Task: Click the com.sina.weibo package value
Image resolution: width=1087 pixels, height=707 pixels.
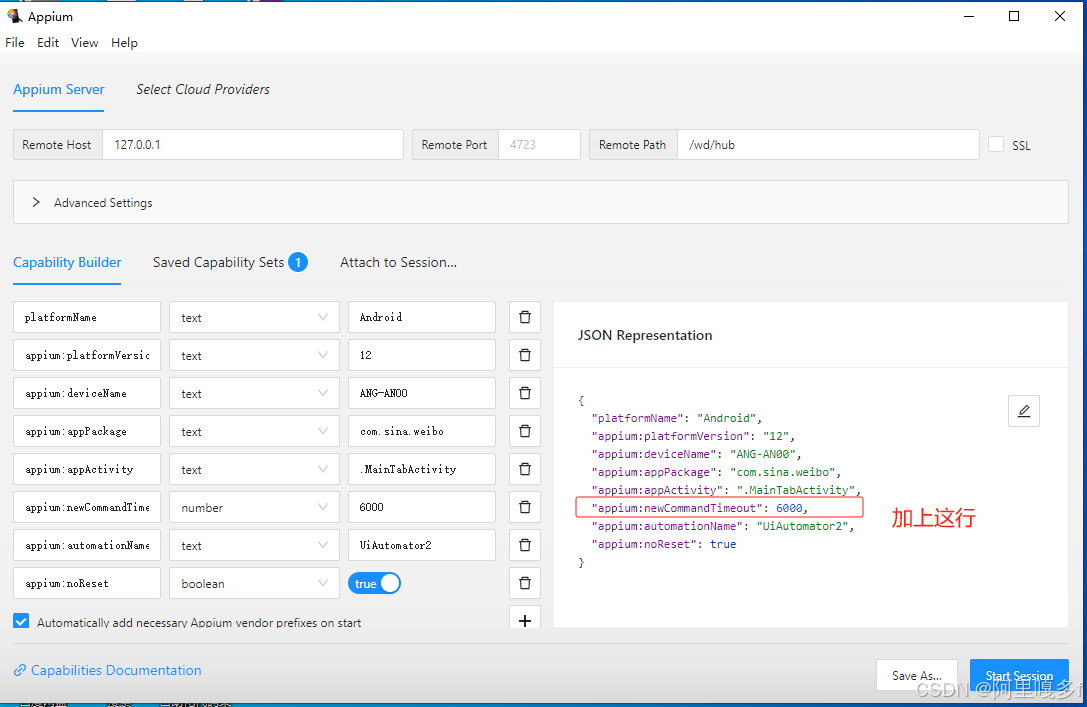Action: 422,431
